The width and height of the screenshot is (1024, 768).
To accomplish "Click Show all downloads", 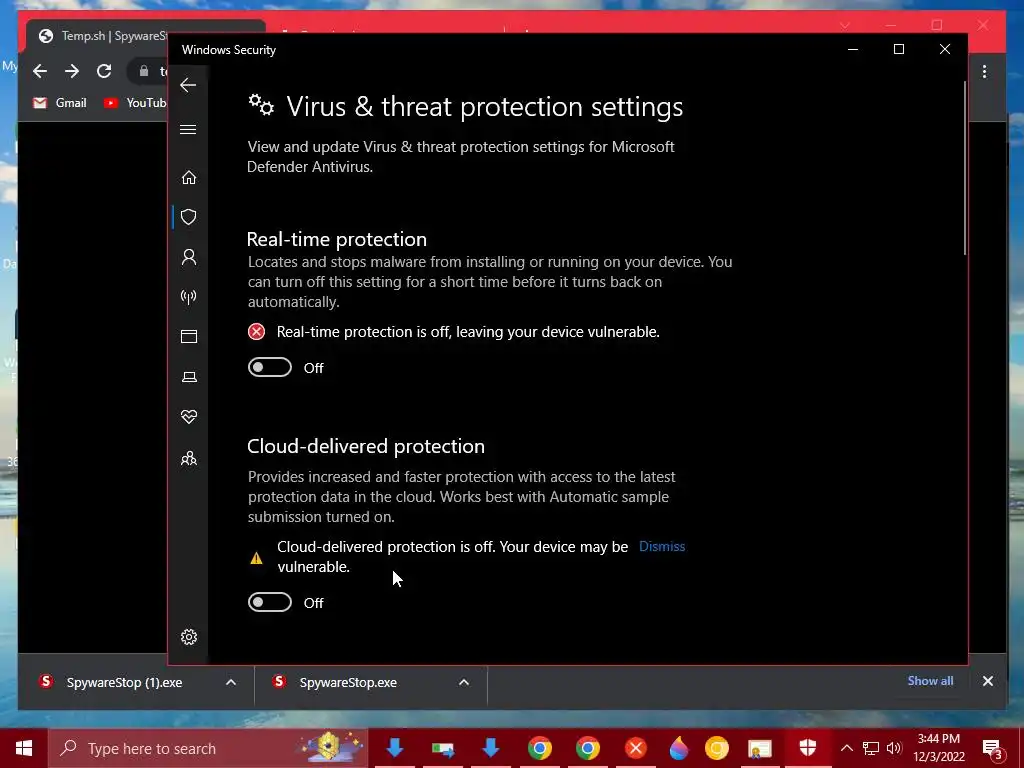I will [930, 681].
